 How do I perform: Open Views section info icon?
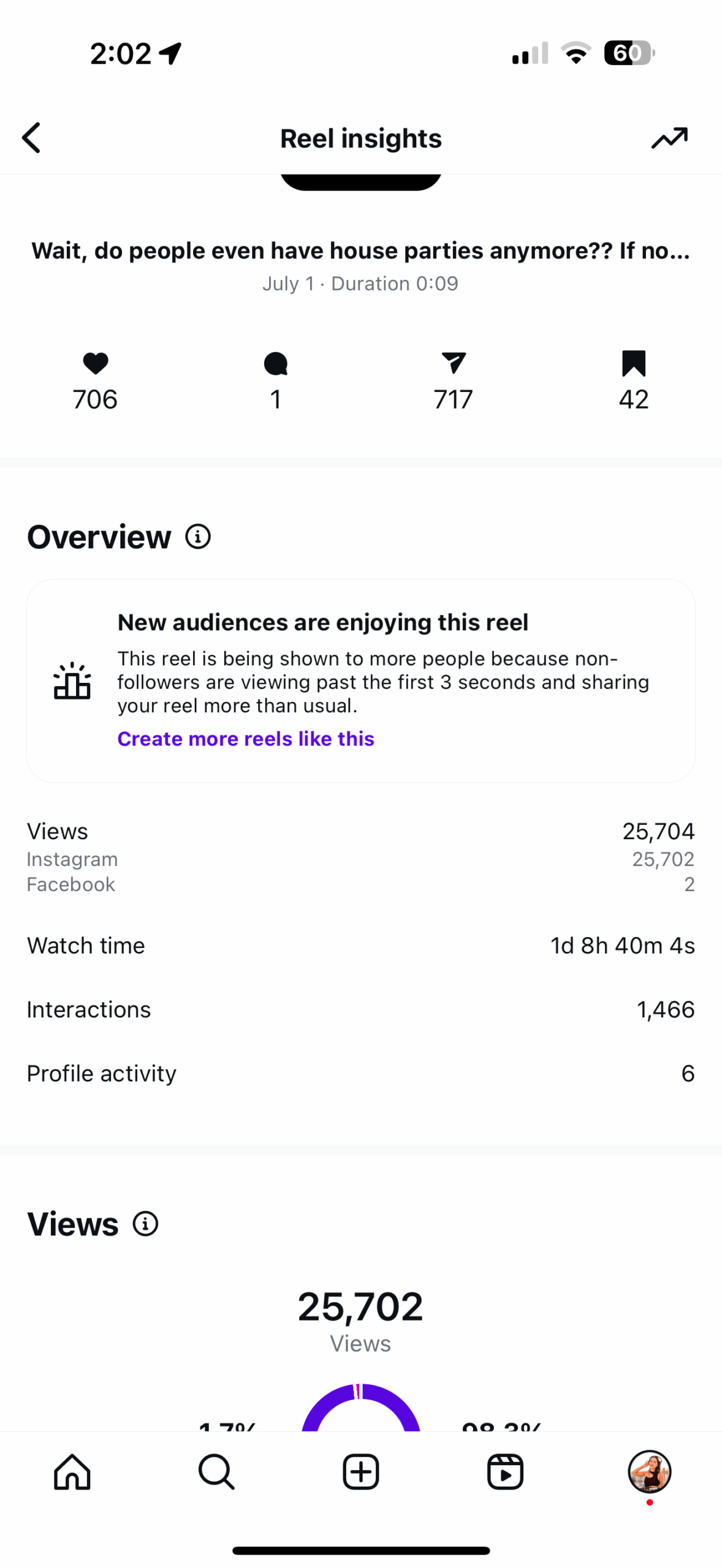pos(145,1224)
